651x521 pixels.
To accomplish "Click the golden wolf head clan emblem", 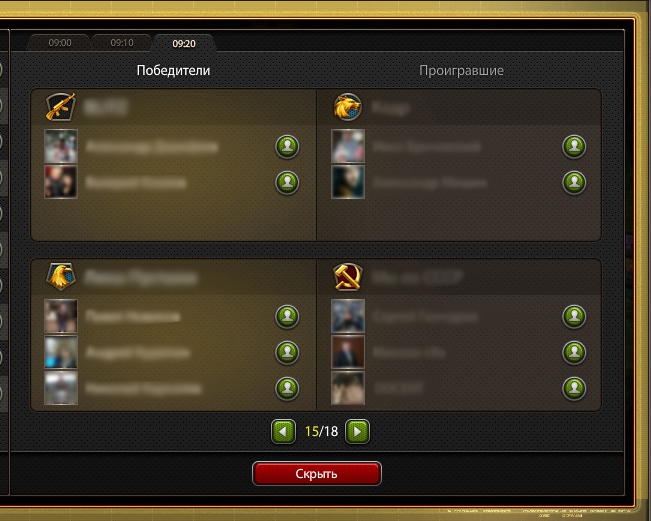I will (348, 107).
